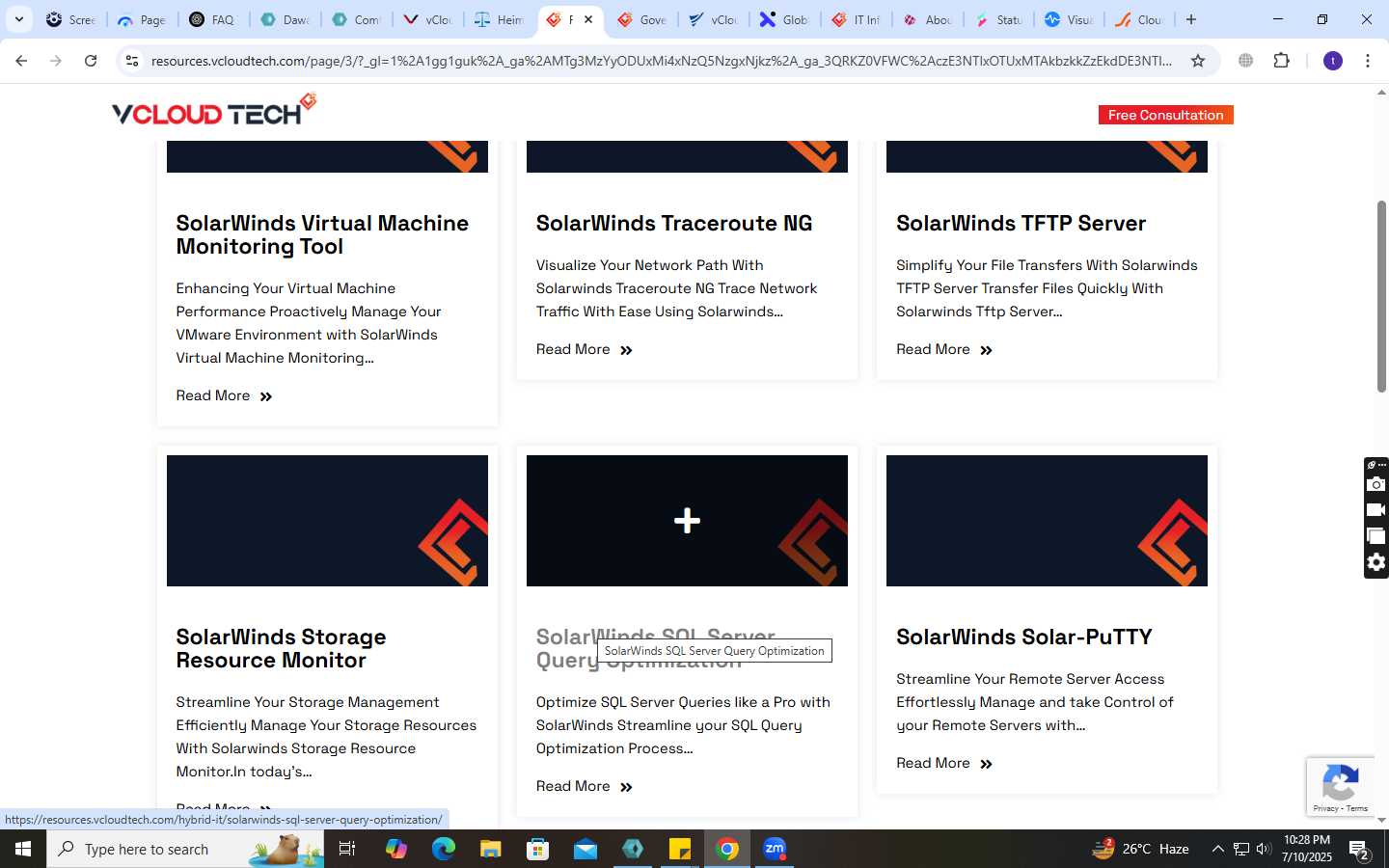View site information icon in address bar
The width and height of the screenshot is (1389, 868).
click(132, 61)
